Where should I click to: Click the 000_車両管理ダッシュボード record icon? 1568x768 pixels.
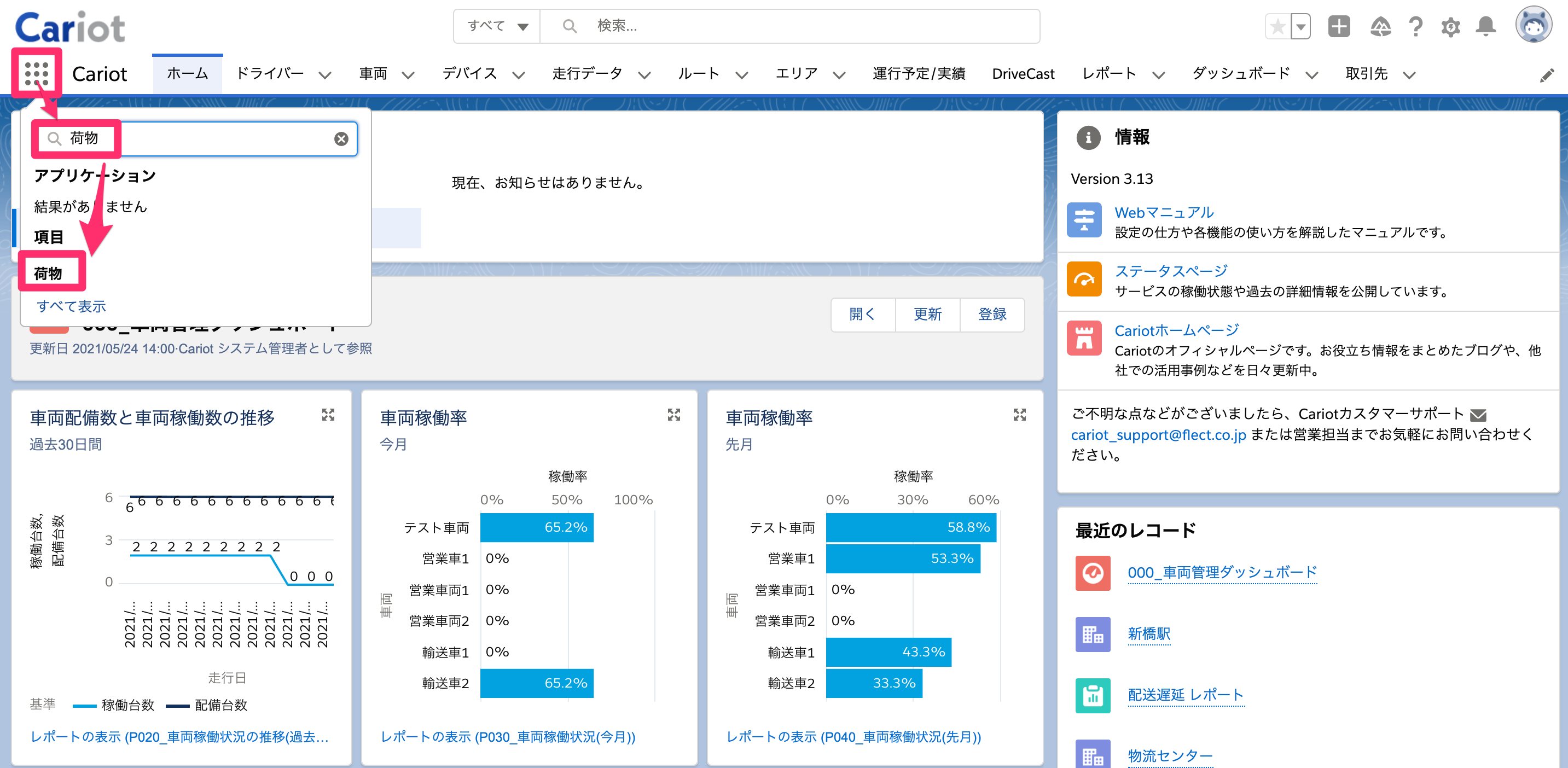[x=1093, y=573]
